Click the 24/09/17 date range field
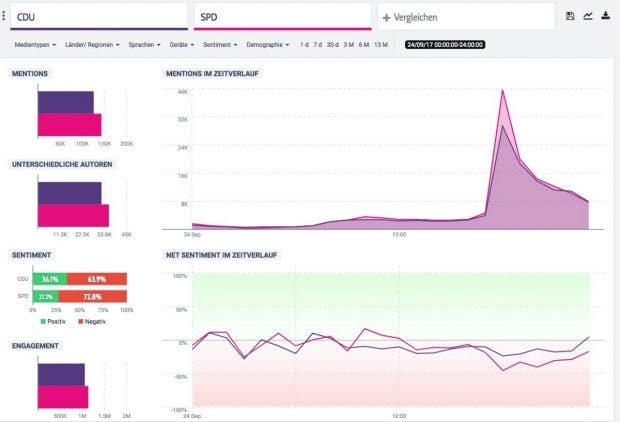The height and width of the screenshot is (422, 620). point(445,45)
